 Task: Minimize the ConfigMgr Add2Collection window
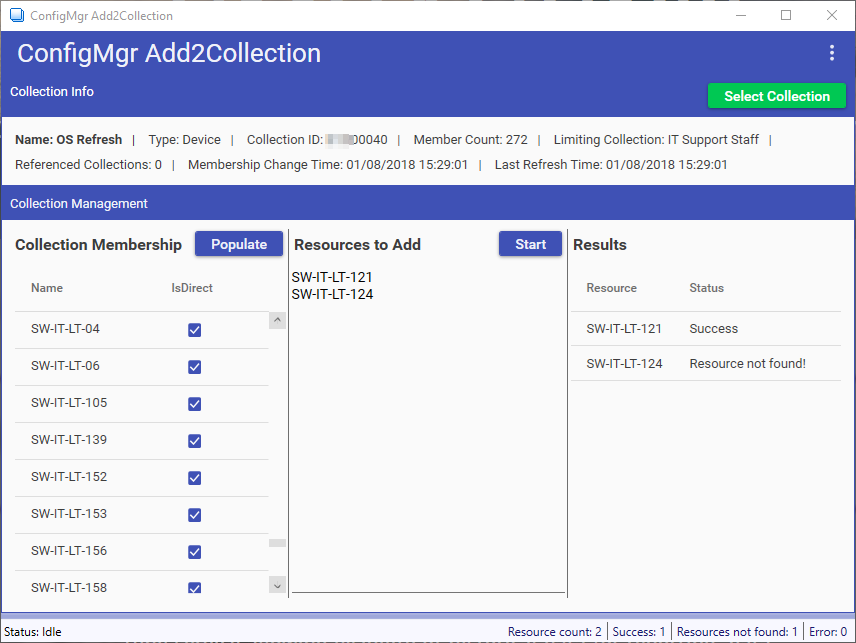[741, 15]
